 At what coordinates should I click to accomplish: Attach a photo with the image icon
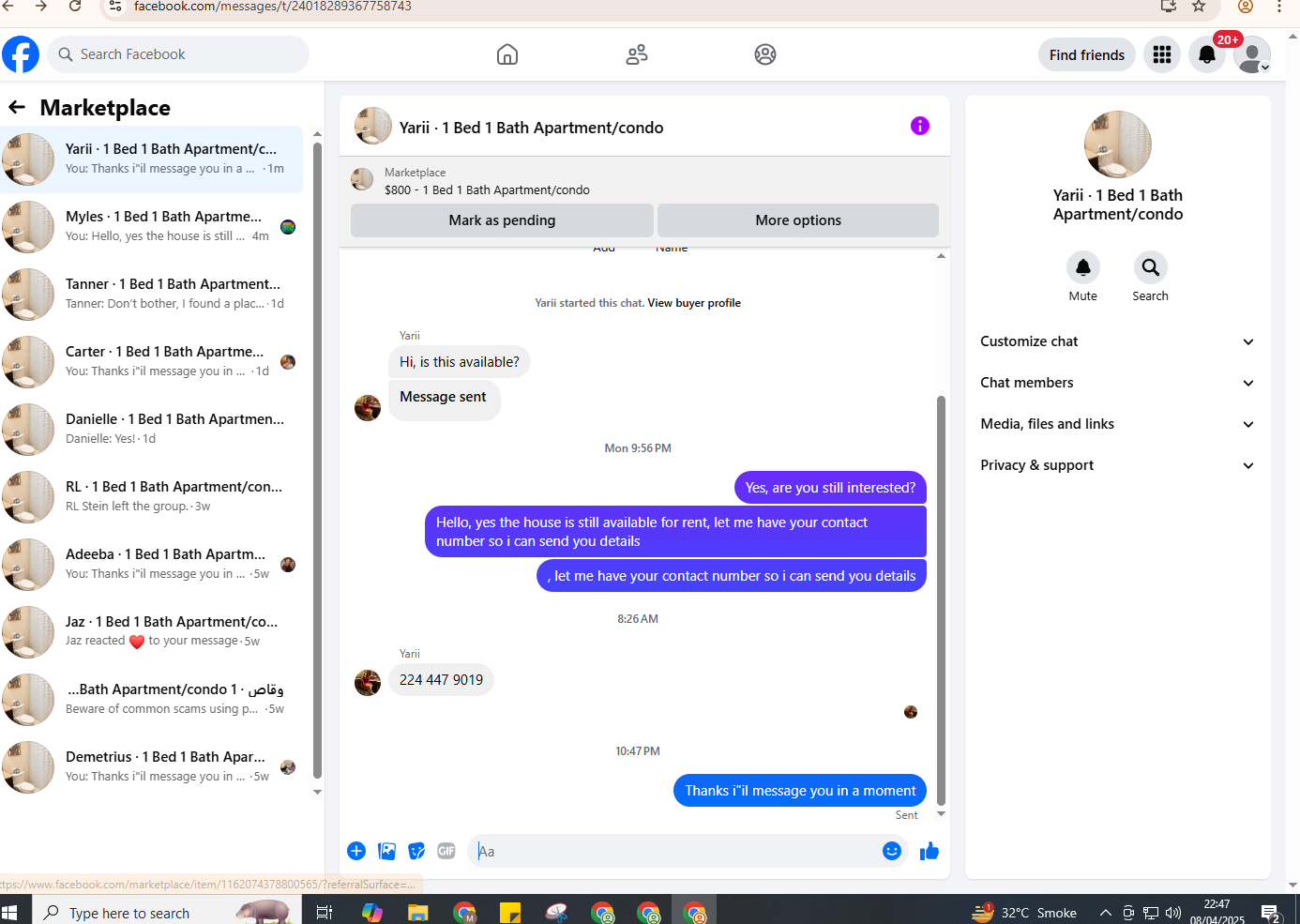tap(386, 851)
